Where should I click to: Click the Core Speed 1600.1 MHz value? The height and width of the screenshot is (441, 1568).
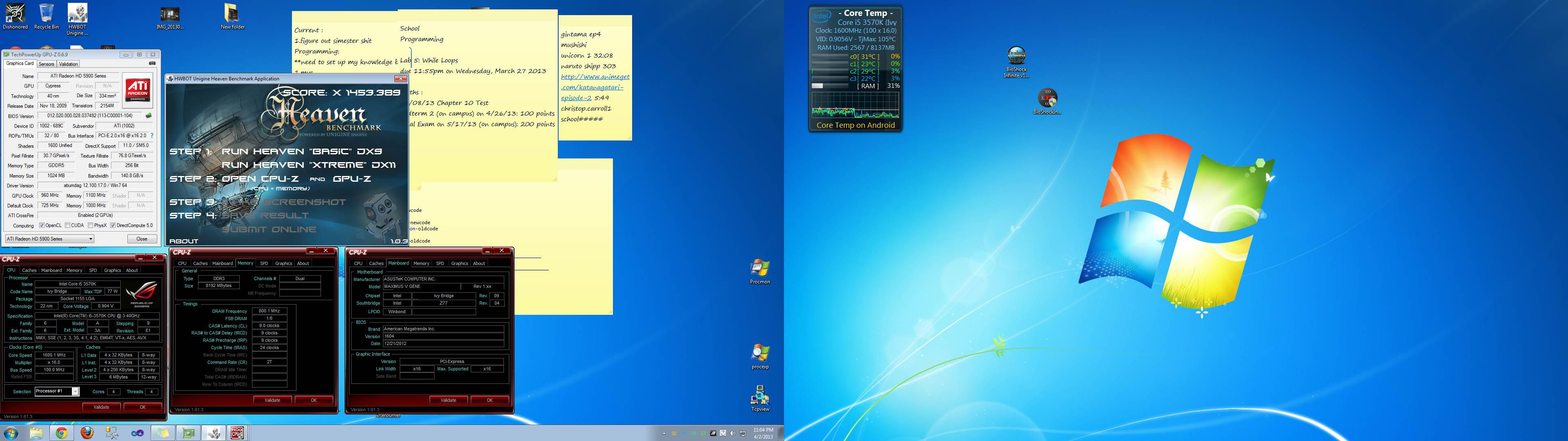54,355
